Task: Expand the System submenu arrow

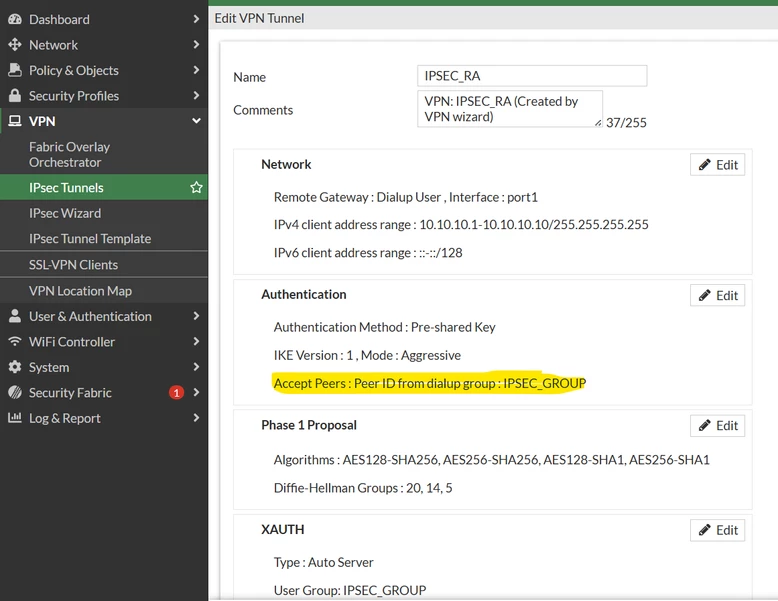Action: [196, 367]
